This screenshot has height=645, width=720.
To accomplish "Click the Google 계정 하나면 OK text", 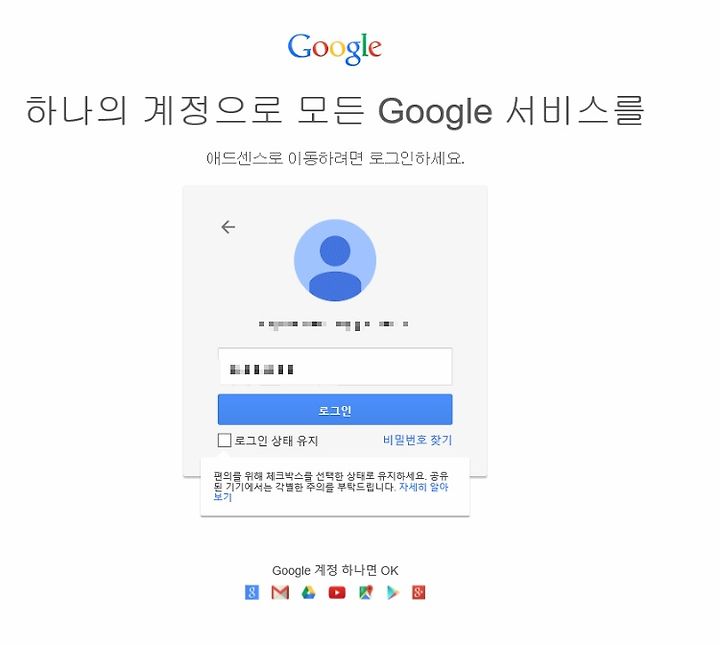I will (x=335, y=571).
